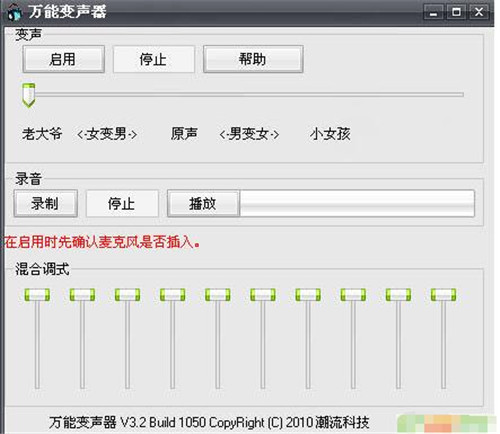This screenshot has height=434, width=500.
Task: Play recording with the 播放 button
Action: (203, 204)
